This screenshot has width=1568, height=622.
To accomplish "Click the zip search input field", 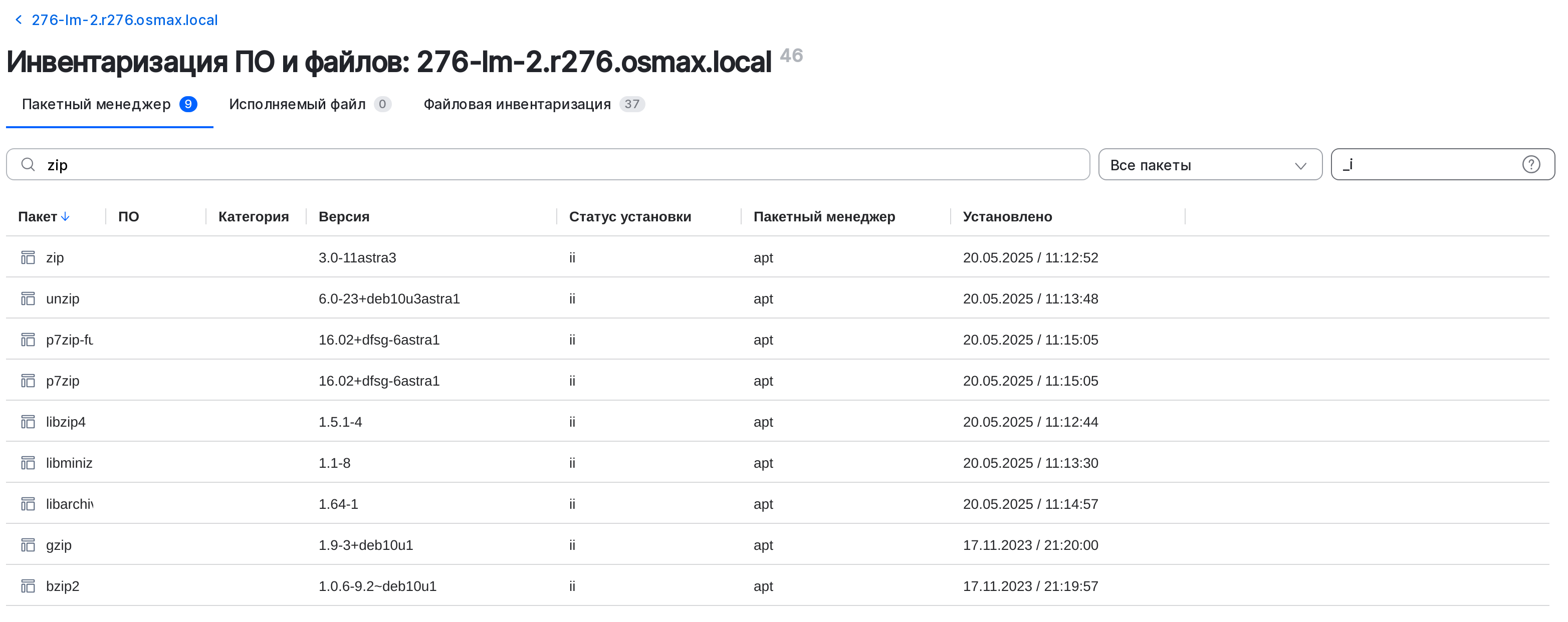I will tap(548, 165).
